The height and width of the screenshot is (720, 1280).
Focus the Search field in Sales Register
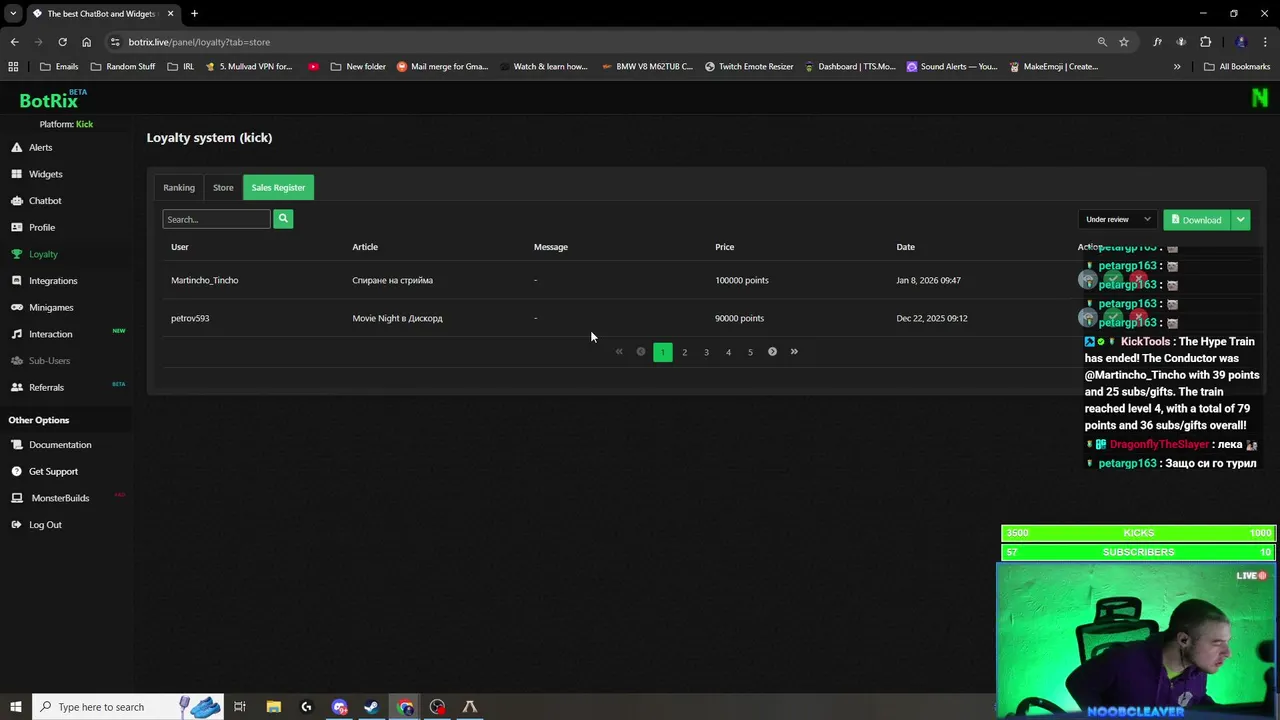click(x=217, y=219)
